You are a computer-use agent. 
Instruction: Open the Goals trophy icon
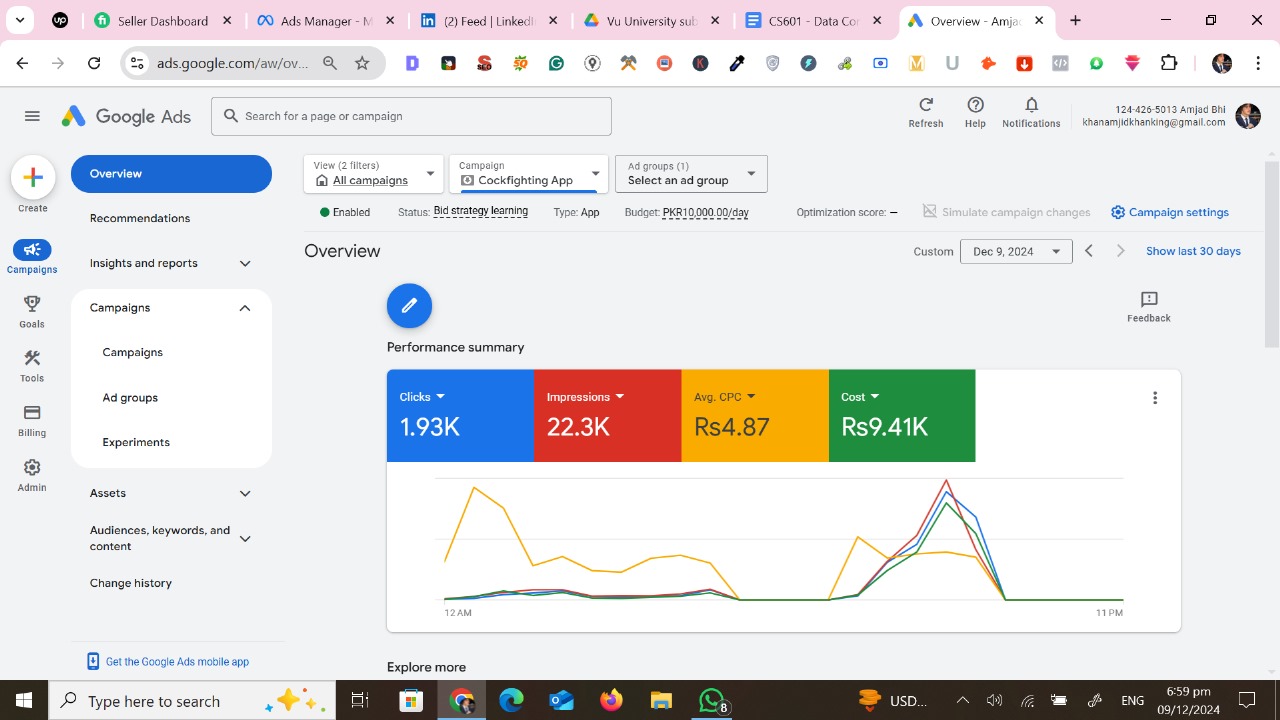(32, 305)
